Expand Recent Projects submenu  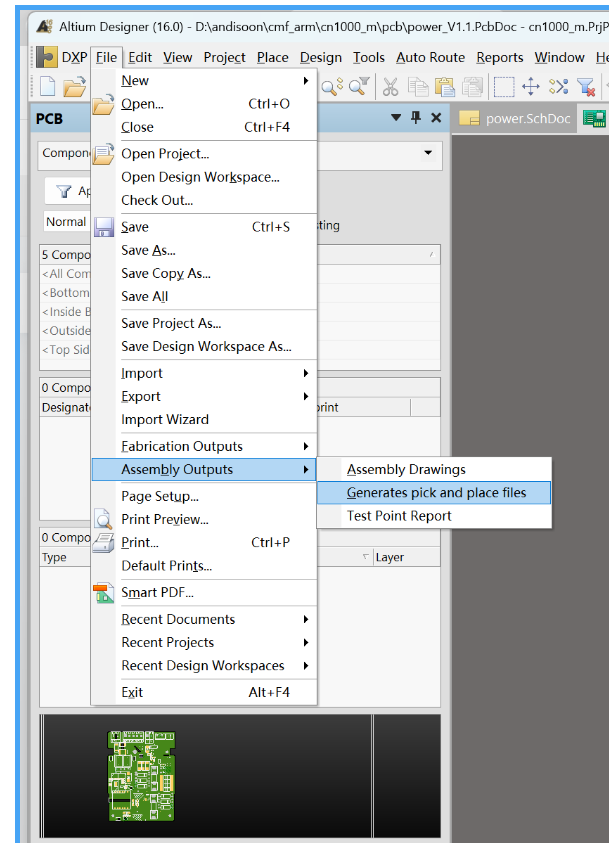pyautogui.click(x=204, y=642)
